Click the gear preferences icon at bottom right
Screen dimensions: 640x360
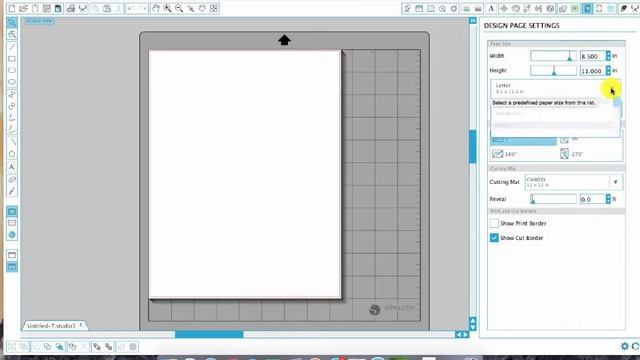[x=624, y=346]
